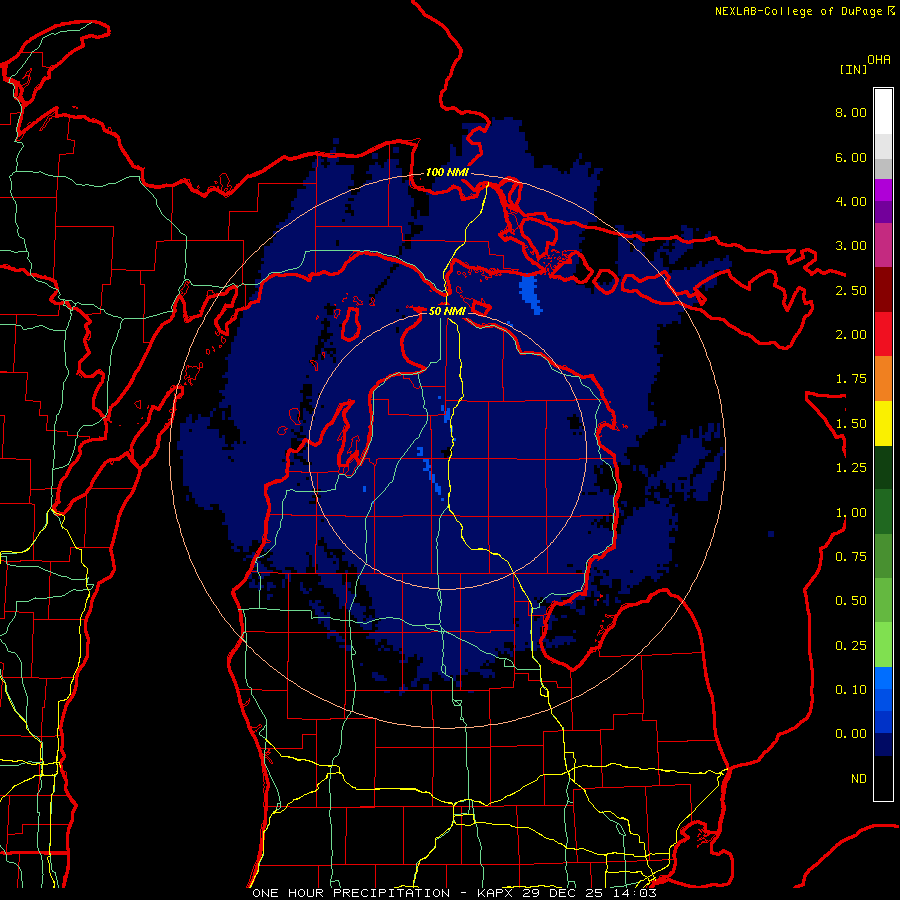This screenshot has height=900, width=900.
Task: Click the 8.00 legend value
Action: [851, 112]
